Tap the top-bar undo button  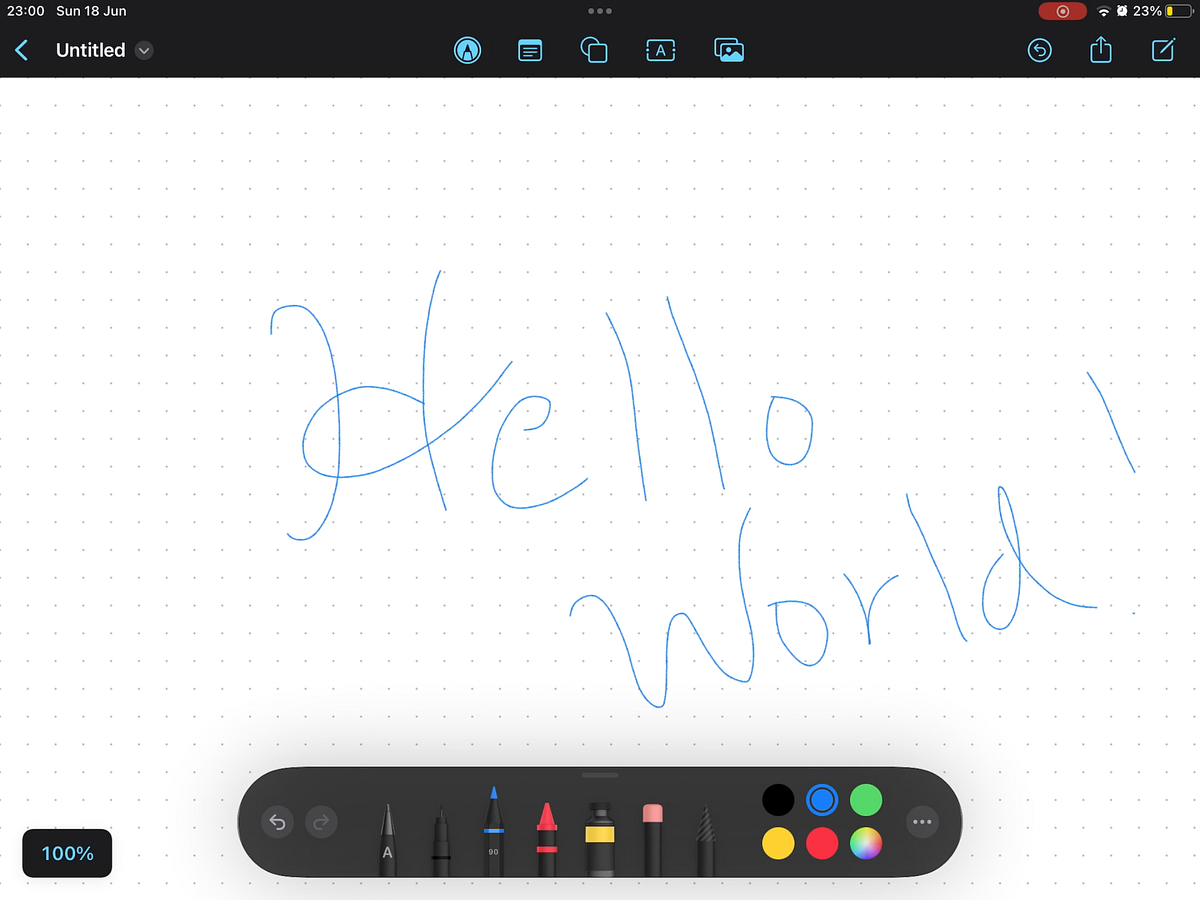[1040, 50]
